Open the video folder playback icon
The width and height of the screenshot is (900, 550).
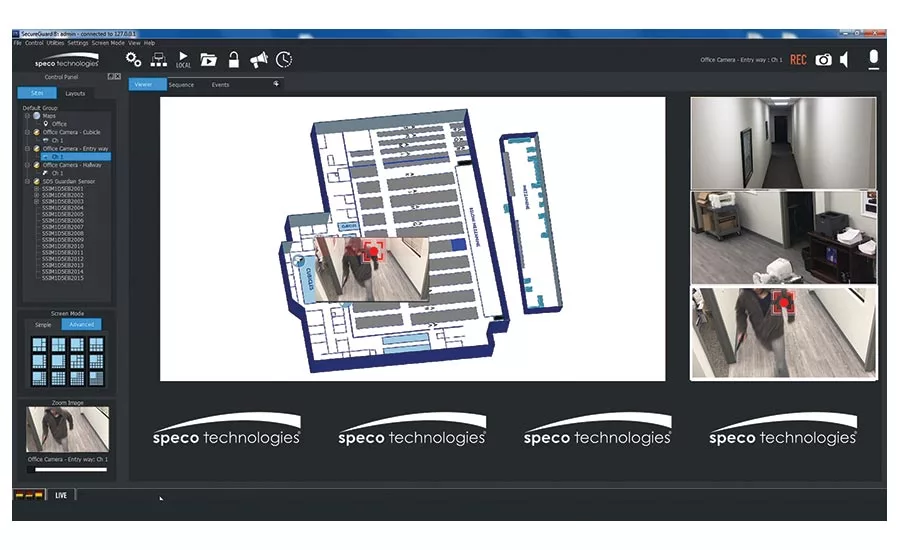[208, 60]
